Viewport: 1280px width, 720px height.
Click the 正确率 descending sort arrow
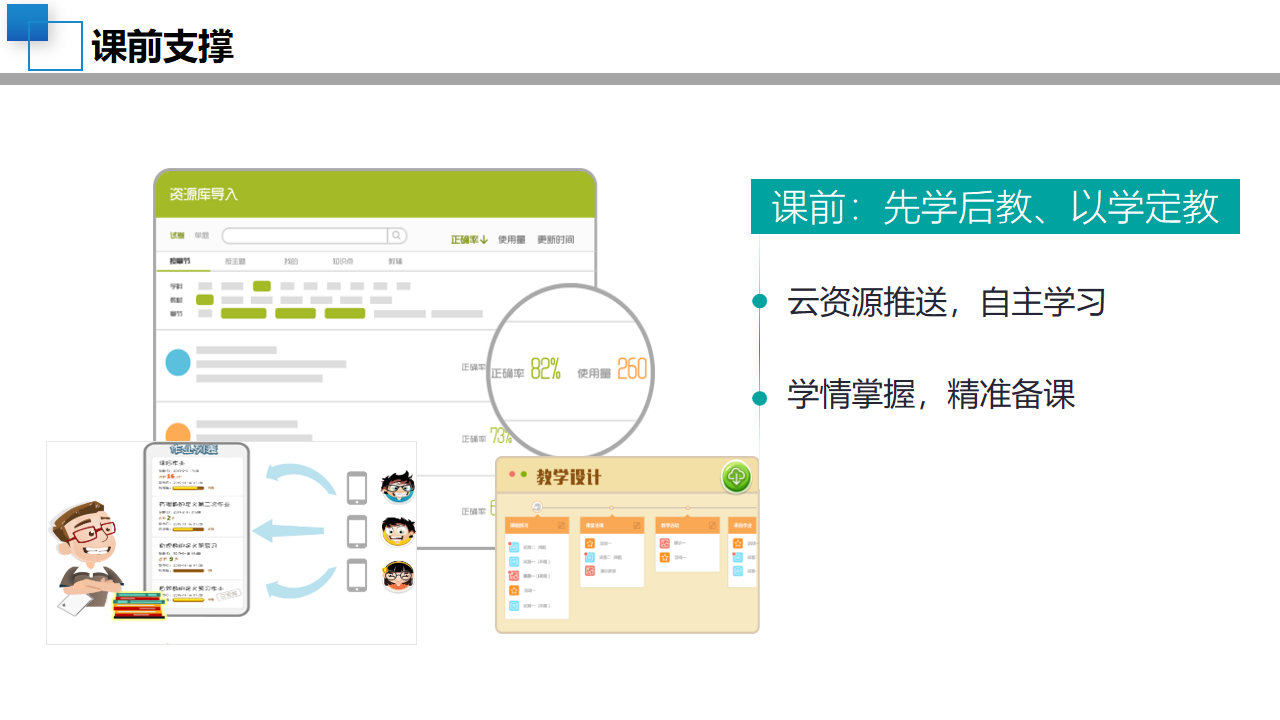click(x=484, y=239)
